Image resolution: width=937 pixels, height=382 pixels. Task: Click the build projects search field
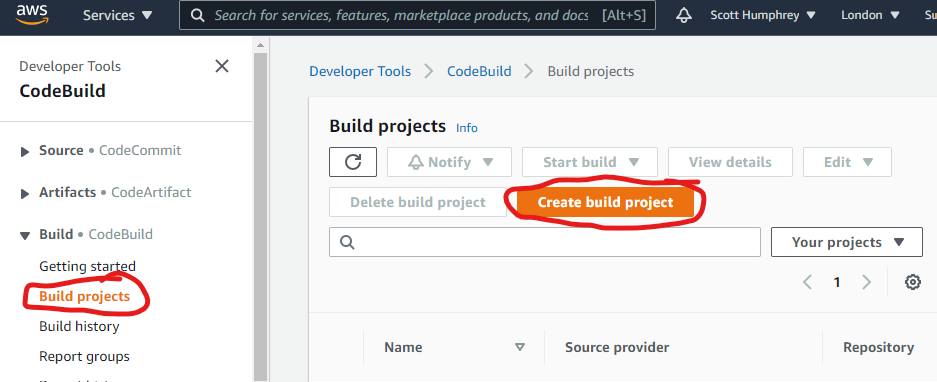click(x=544, y=242)
